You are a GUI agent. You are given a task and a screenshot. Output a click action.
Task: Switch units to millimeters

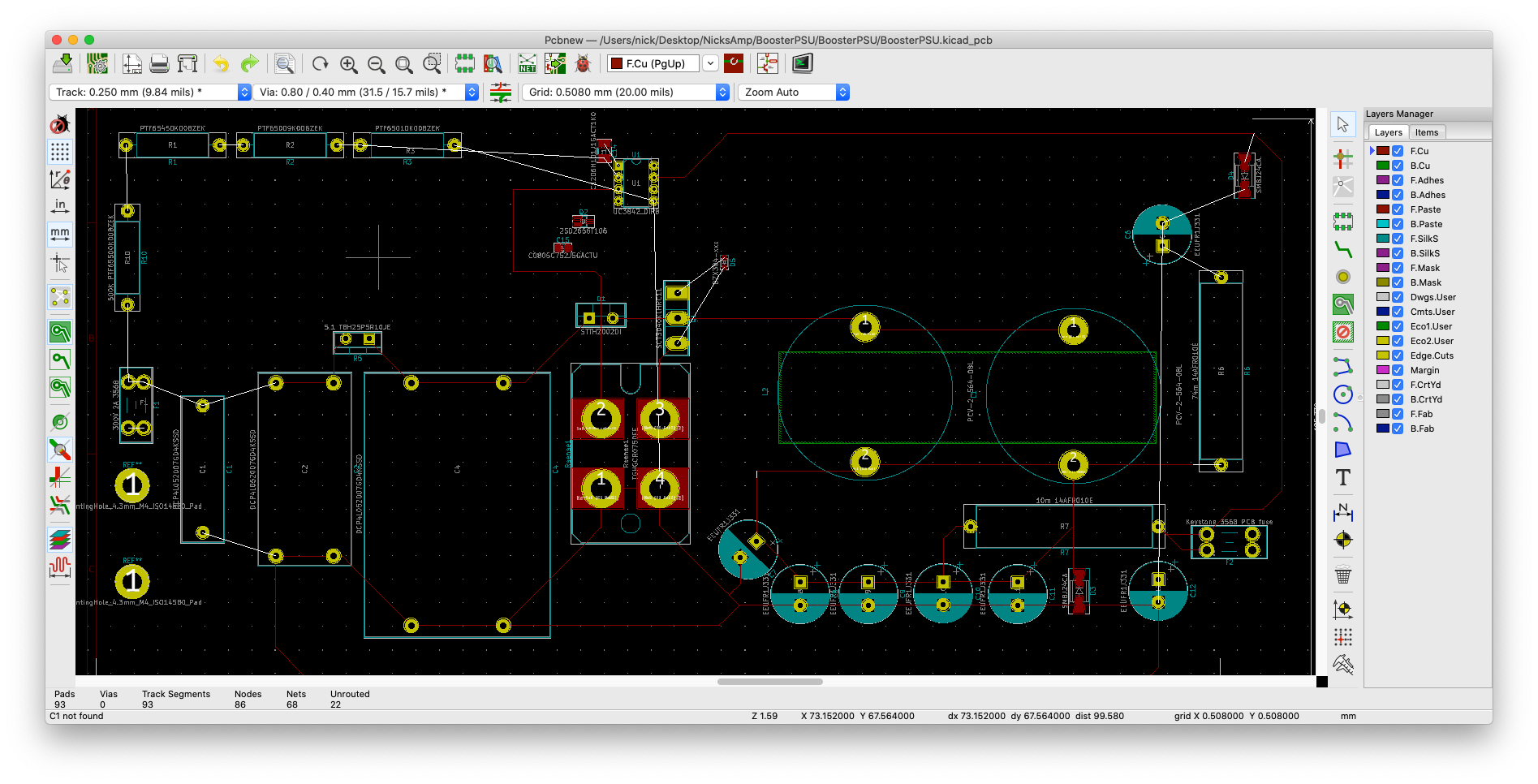pyautogui.click(x=60, y=234)
